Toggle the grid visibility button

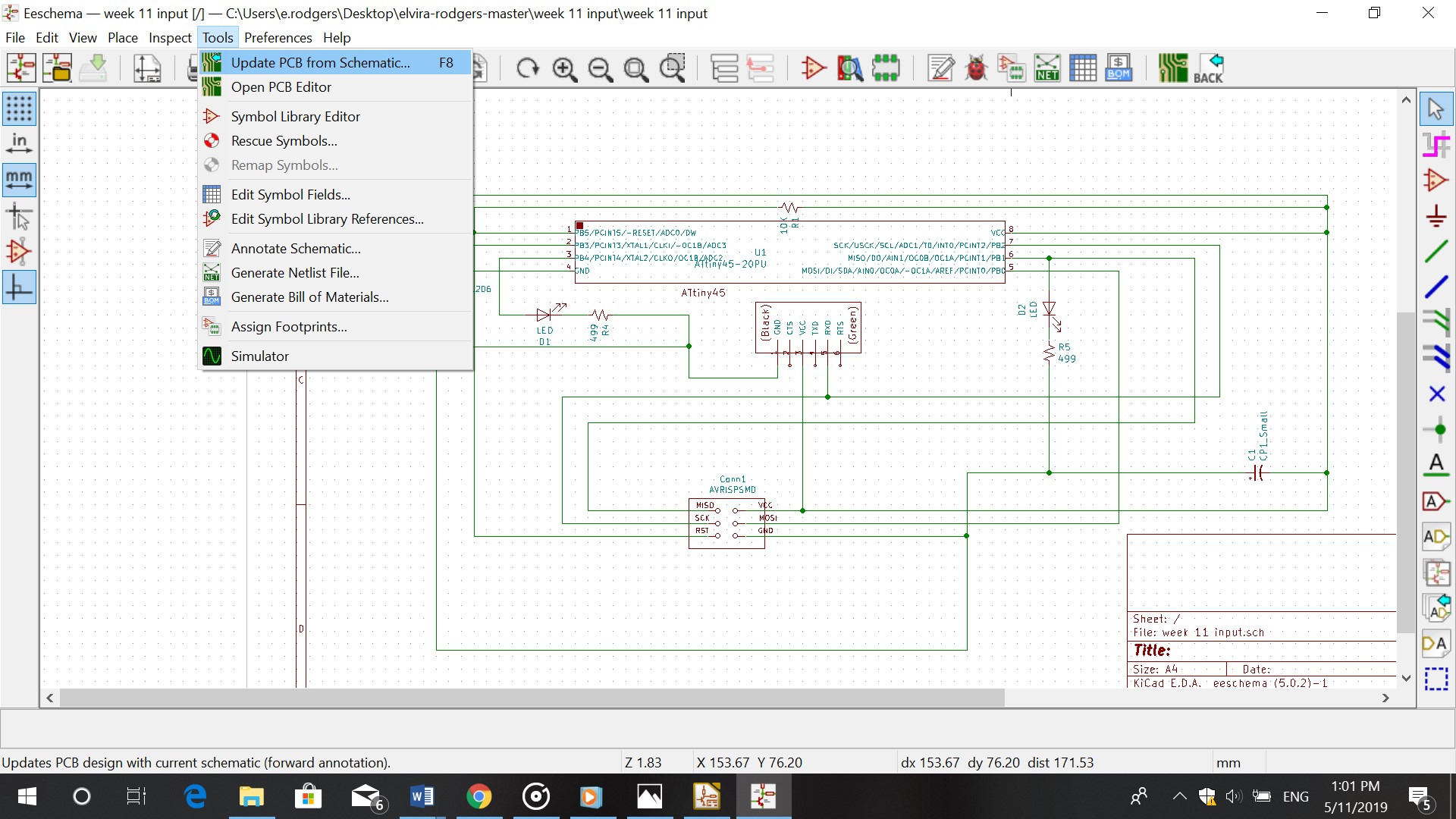19,108
